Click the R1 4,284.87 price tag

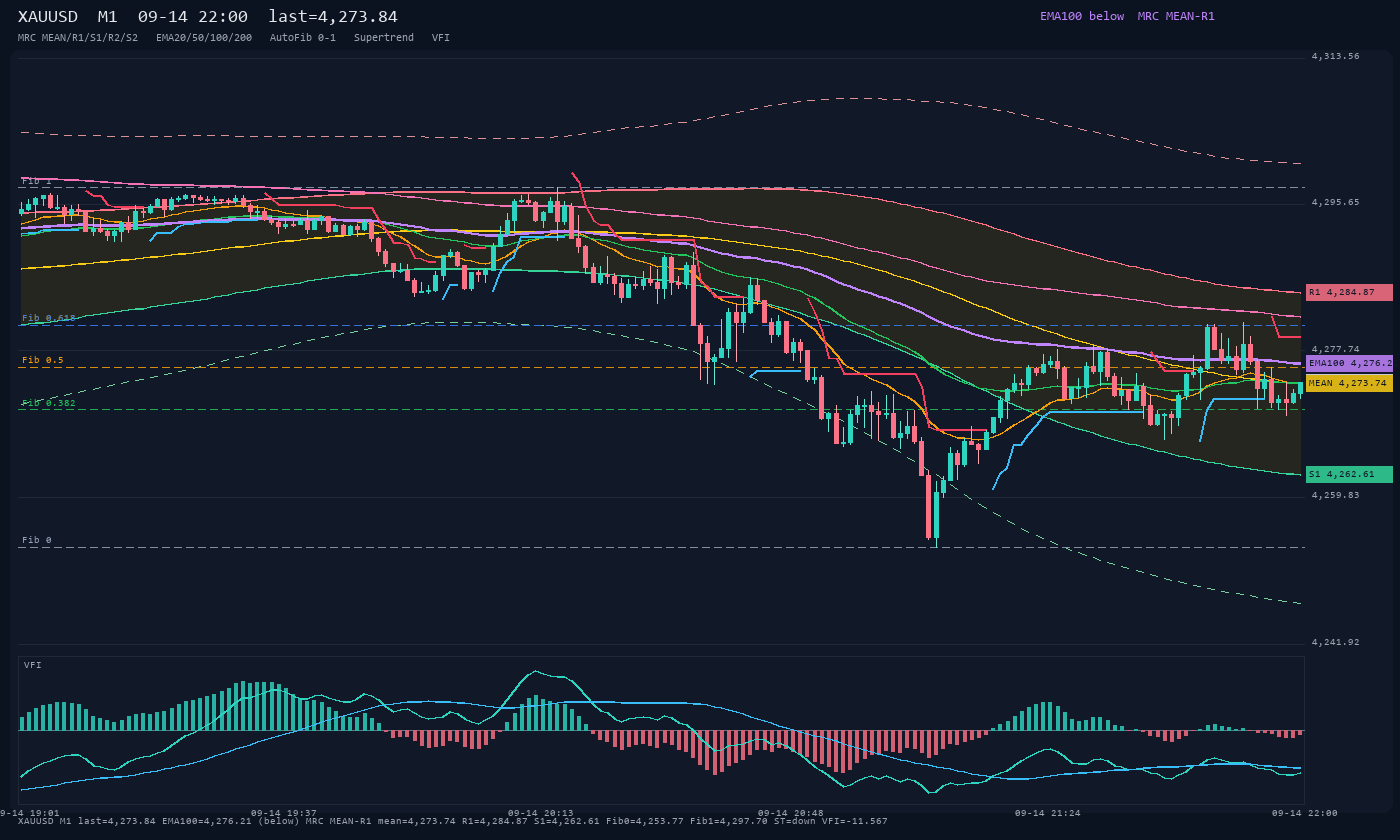1349,292
